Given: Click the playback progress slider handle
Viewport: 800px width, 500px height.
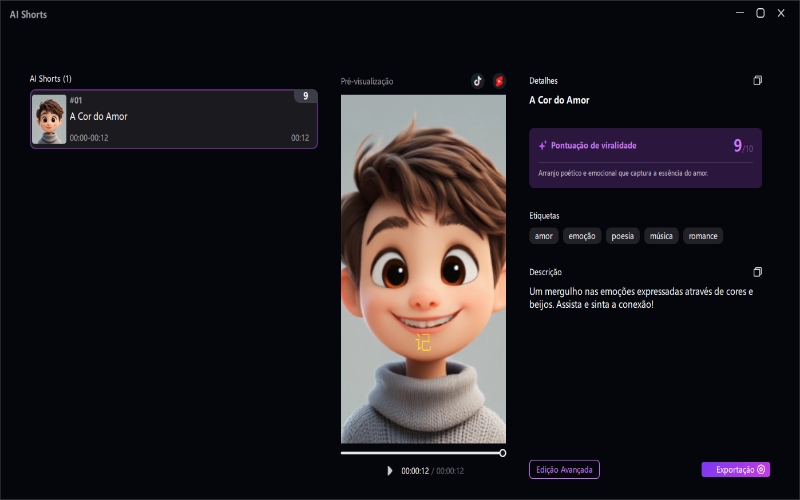Looking at the screenshot, I should 502,453.
